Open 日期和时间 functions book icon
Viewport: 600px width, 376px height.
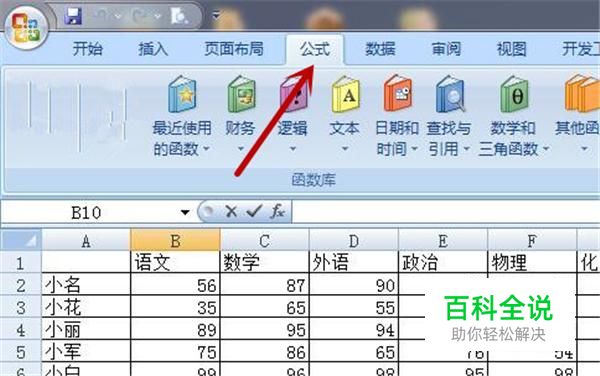click(x=398, y=94)
